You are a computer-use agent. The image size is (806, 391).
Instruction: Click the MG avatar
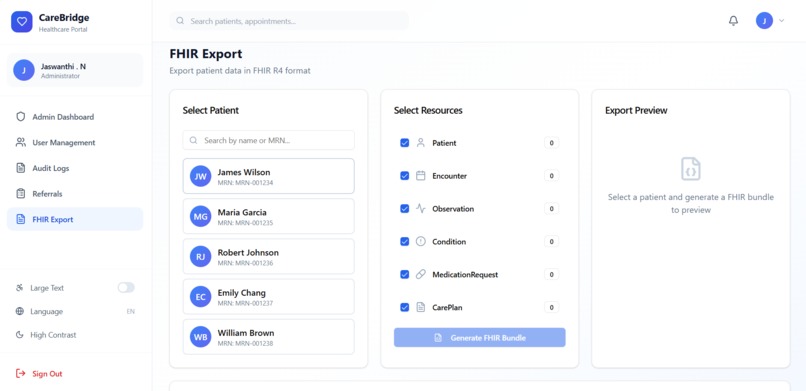[x=200, y=216]
